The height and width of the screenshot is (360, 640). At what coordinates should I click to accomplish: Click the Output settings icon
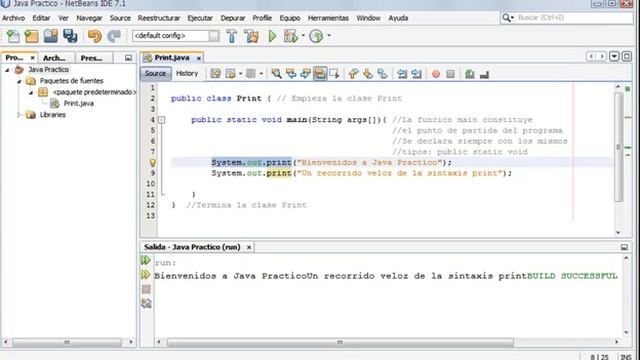146,303
